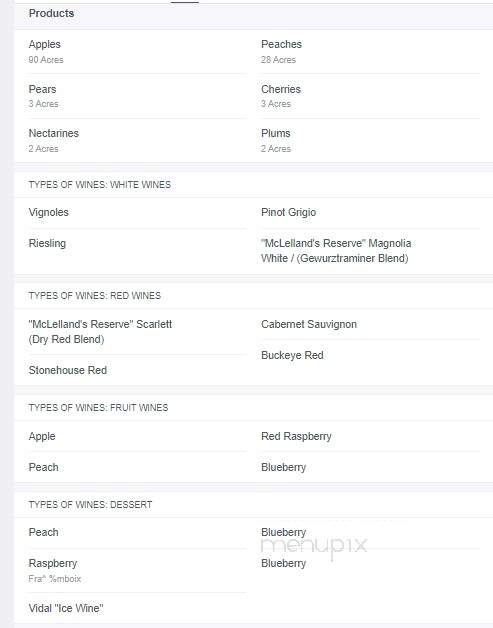Image resolution: width=493 pixels, height=628 pixels.
Task: Click the menupix watermark logo
Action: [x=314, y=546]
